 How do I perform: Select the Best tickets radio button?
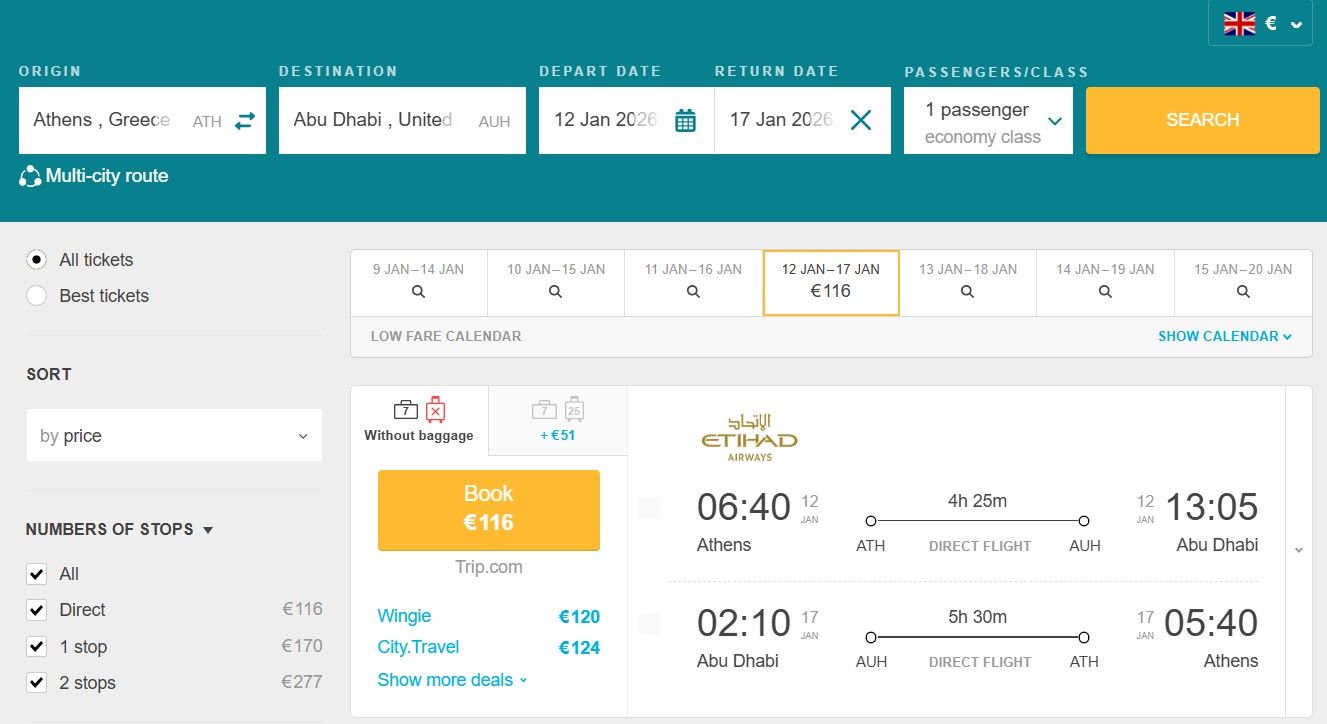coord(36,296)
